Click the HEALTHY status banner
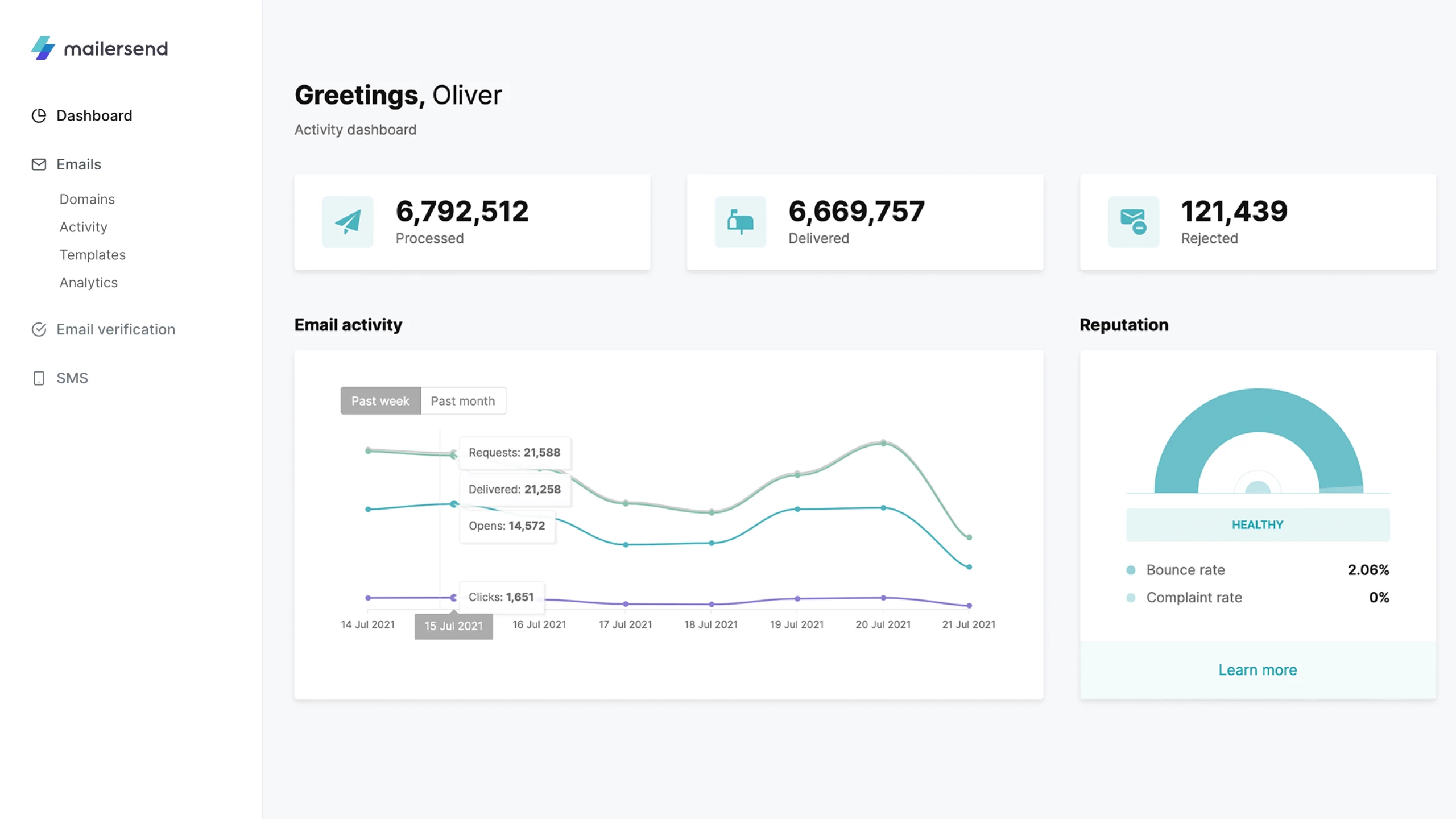Viewport: 1456px width, 819px height. [1258, 524]
